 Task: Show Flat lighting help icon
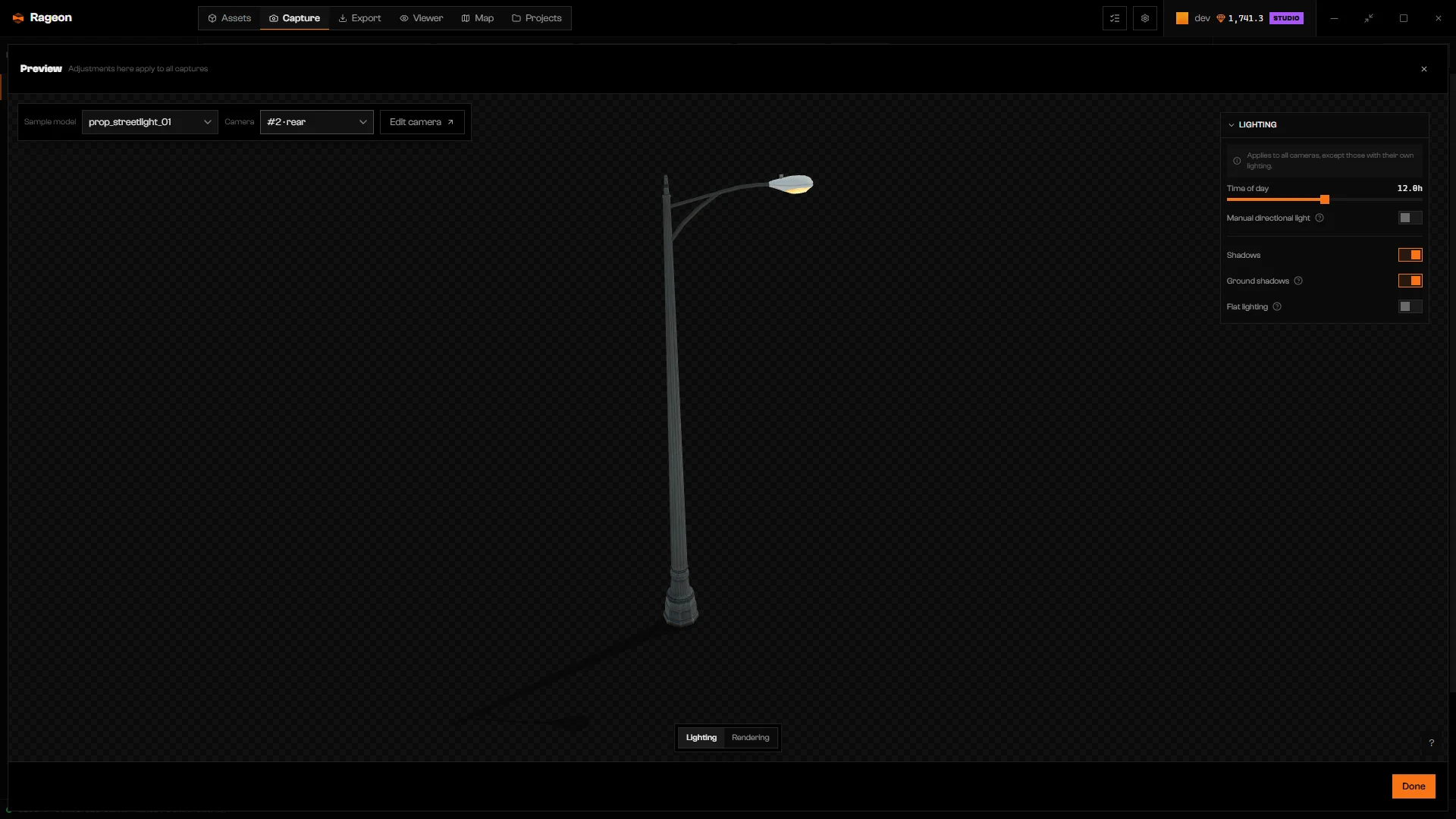coord(1276,307)
